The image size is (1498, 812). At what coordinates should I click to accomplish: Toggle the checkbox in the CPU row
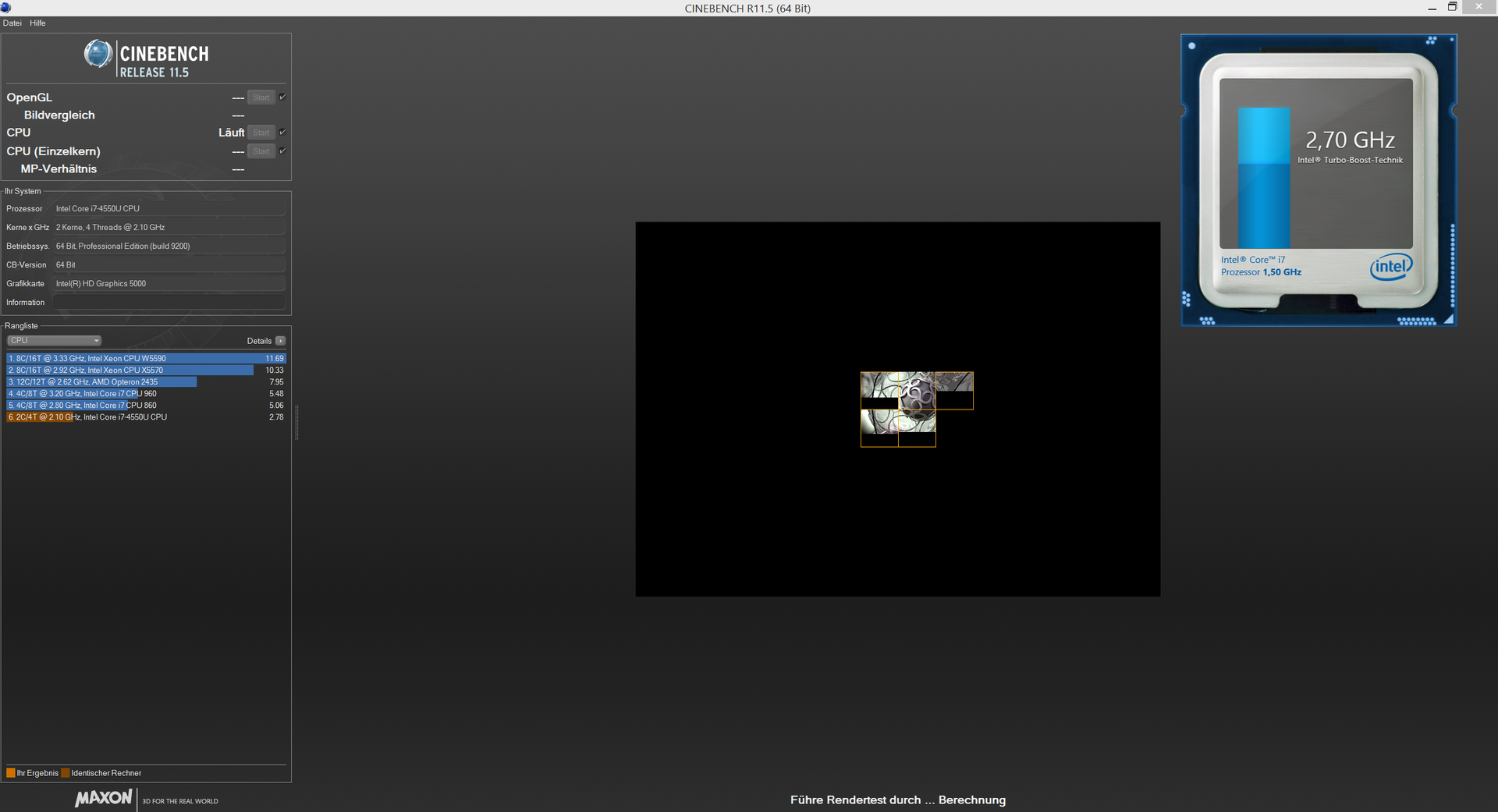pos(282,133)
